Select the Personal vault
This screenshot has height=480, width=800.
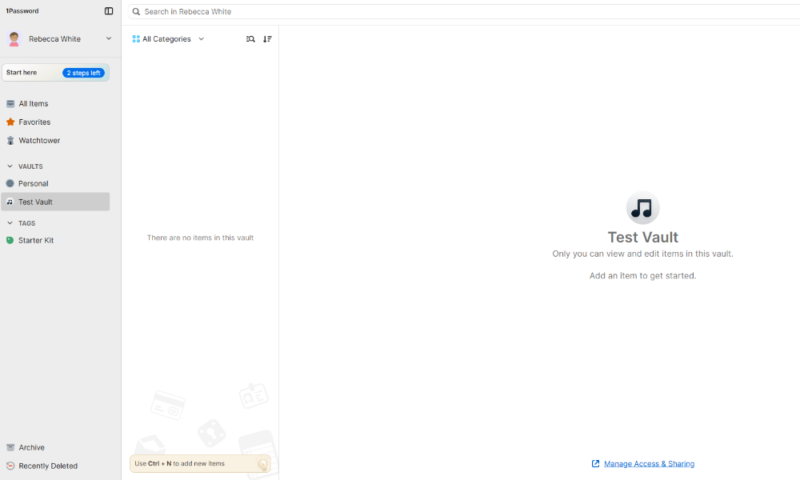pyautogui.click(x=56, y=184)
